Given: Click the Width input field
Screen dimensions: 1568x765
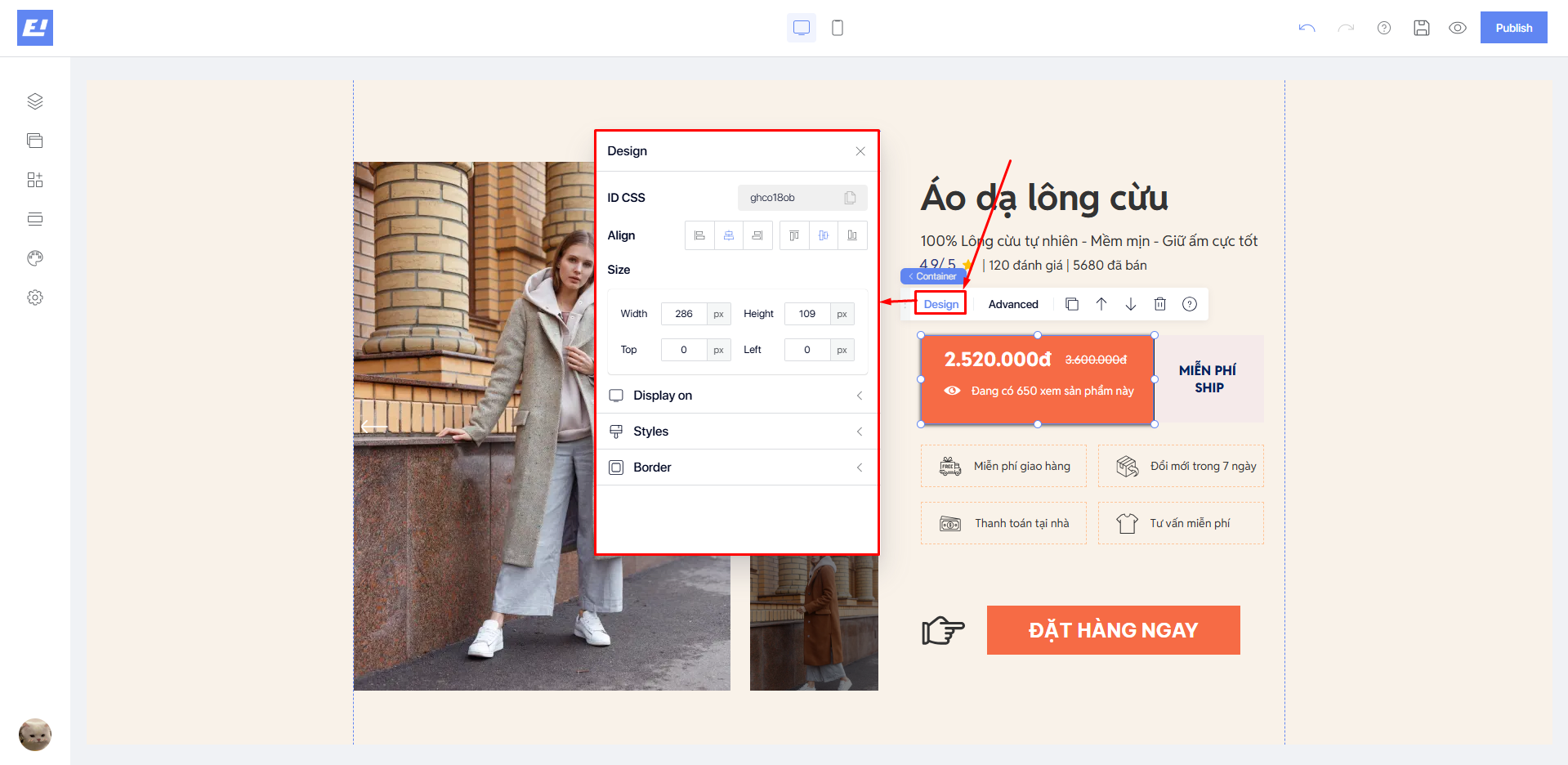Looking at the screenshot, I should click(x=684, y=314).
